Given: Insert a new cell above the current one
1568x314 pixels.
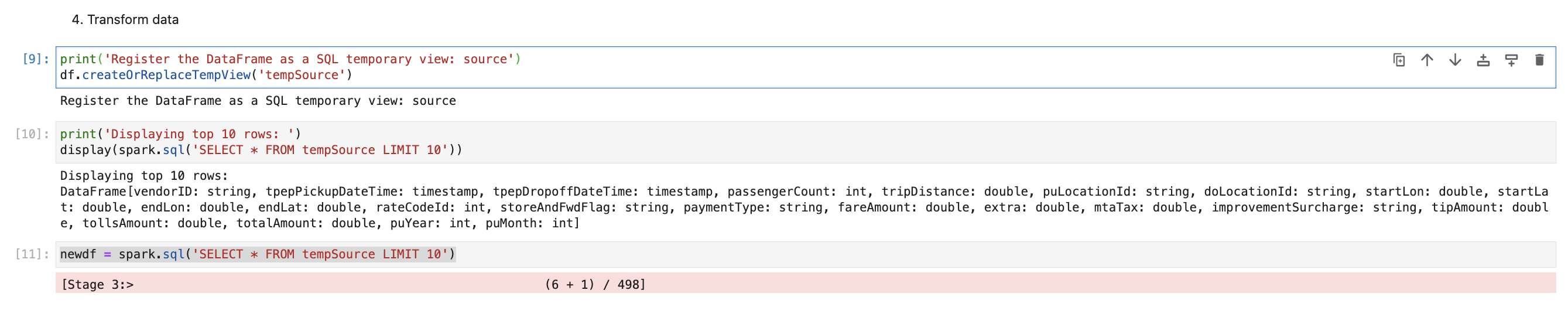Looking at the screenshot, I should (x=1483, y=60).
